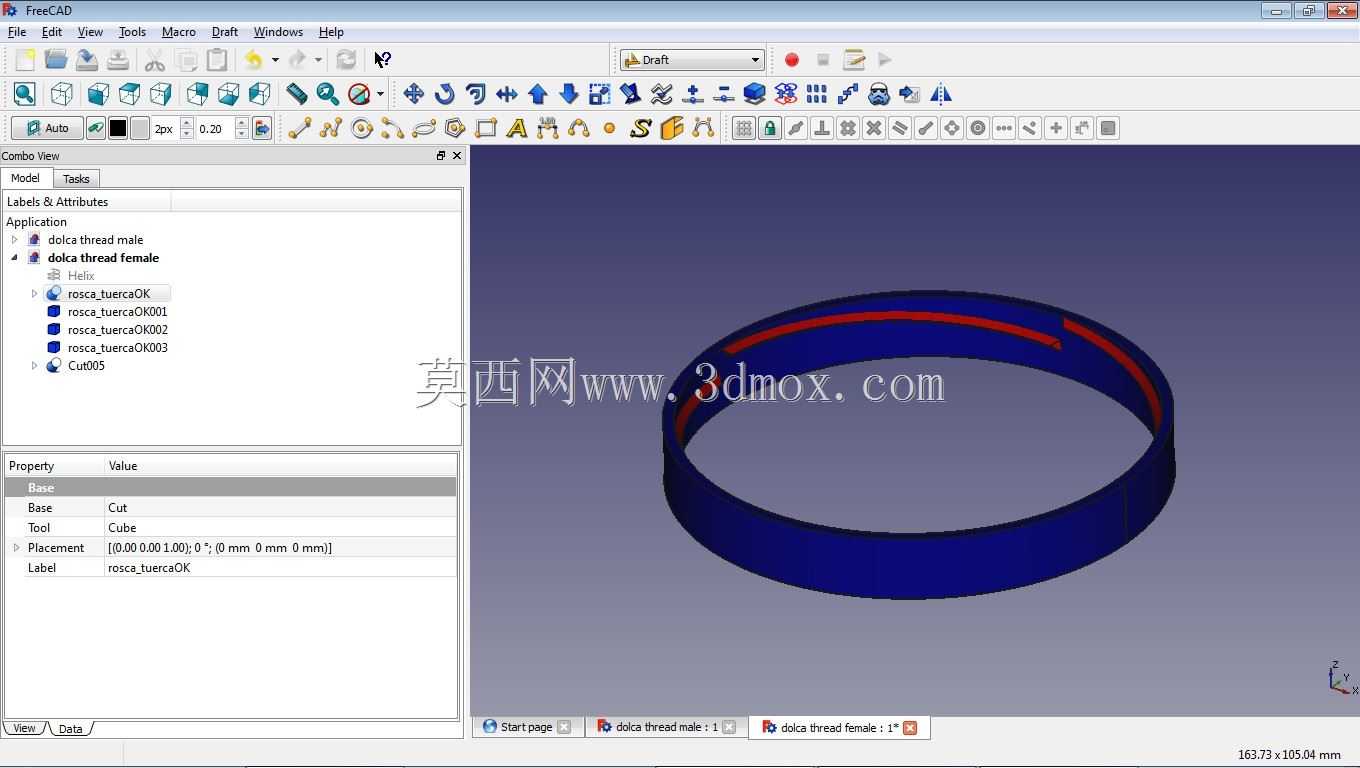This screenshot has width=1360, height=768.
Task: Expand the Placement property row
Action: [x=16, y=548]
